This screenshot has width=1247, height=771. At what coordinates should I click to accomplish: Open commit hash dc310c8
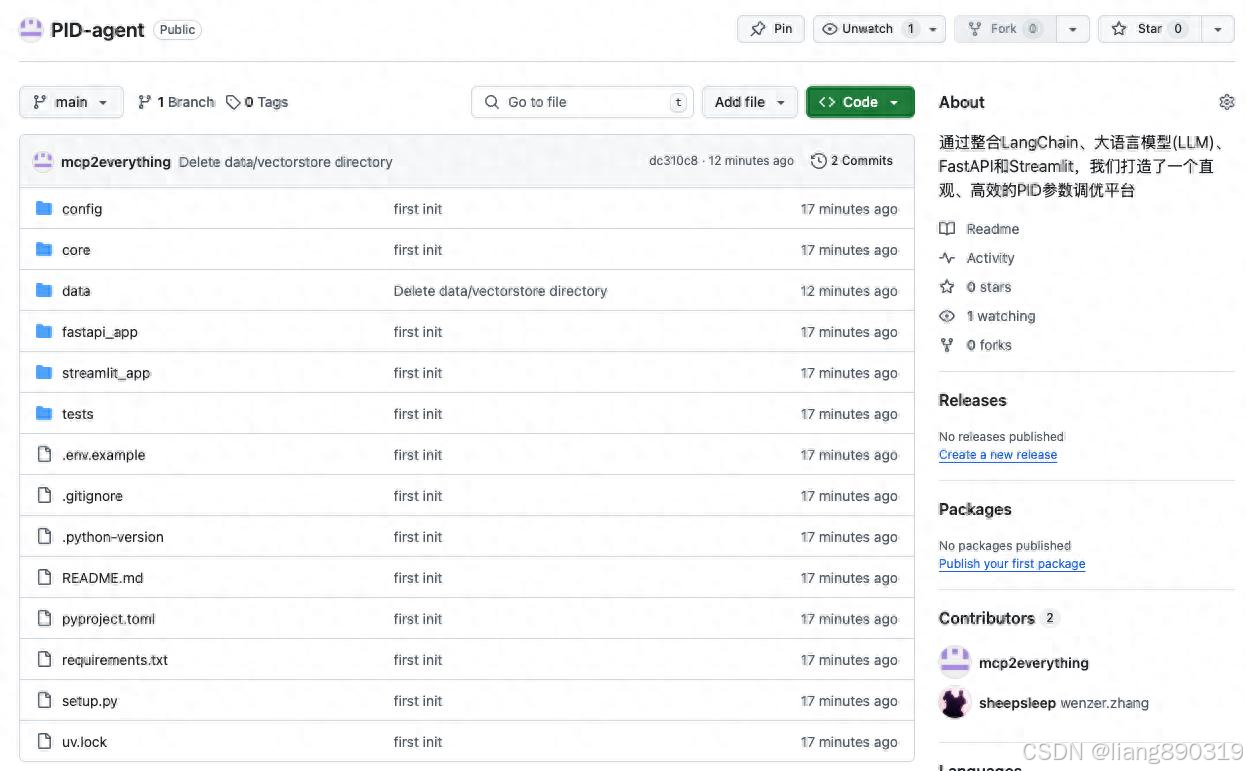[673, 161]
